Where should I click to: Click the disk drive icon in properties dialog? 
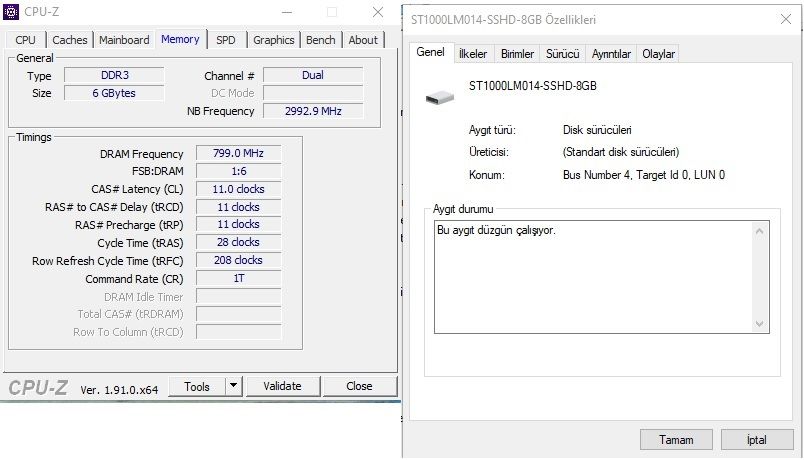pyautogui.click(x=440, y=97)
